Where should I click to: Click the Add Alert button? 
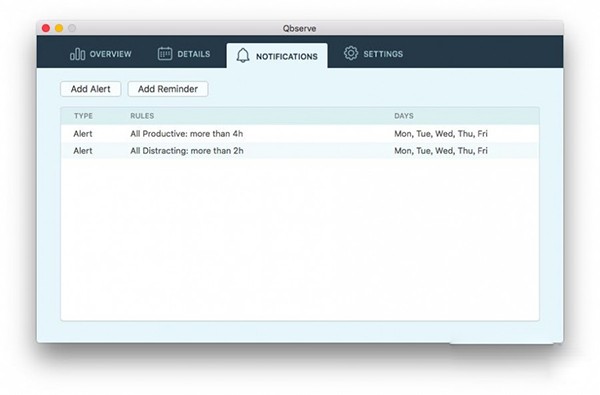(91, 89)
